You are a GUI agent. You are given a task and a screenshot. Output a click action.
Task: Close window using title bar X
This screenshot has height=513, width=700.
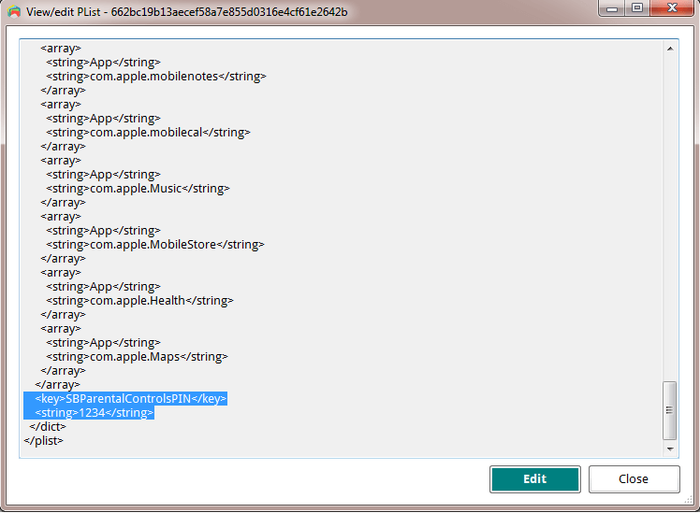coord(672,8)
